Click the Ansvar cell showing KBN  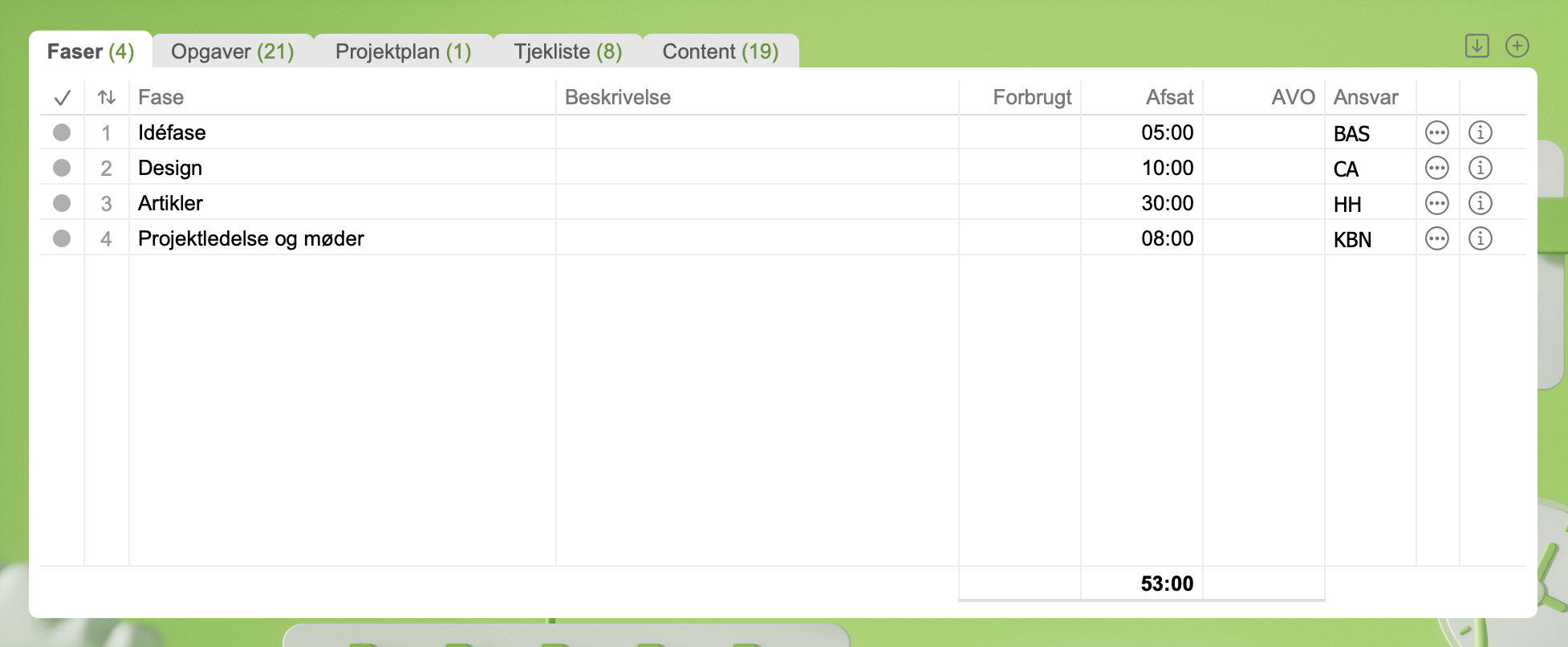[1352, 239]
